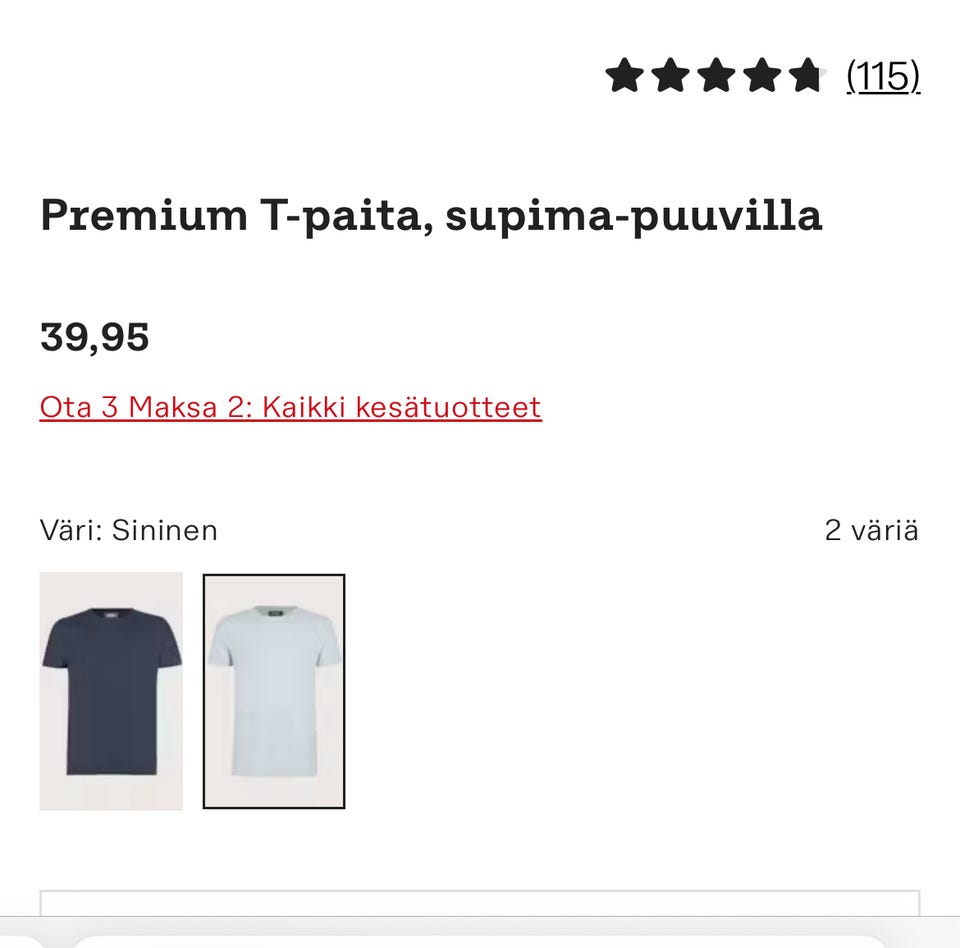Click the first rating star
The width and height of the screenshot is (960, 948).
coord(624,76)
